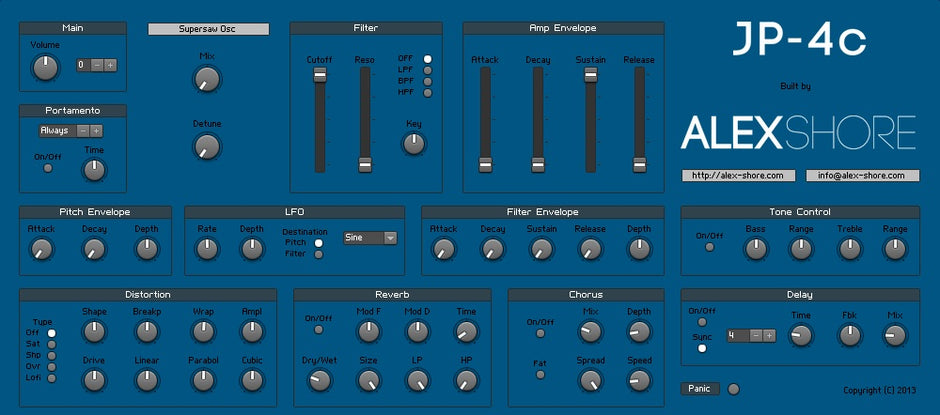The width and height of the screenshot is (940, 415).
Task: Click the LFO Rate knob
Action: point(207,249)
